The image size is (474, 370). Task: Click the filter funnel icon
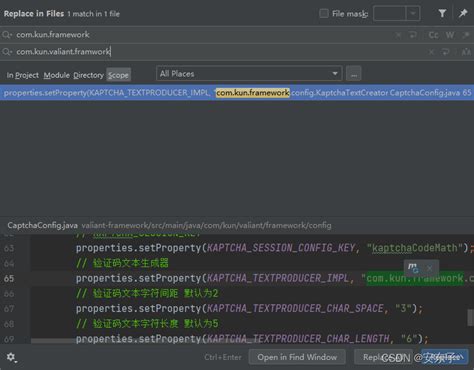pos(442,13)
